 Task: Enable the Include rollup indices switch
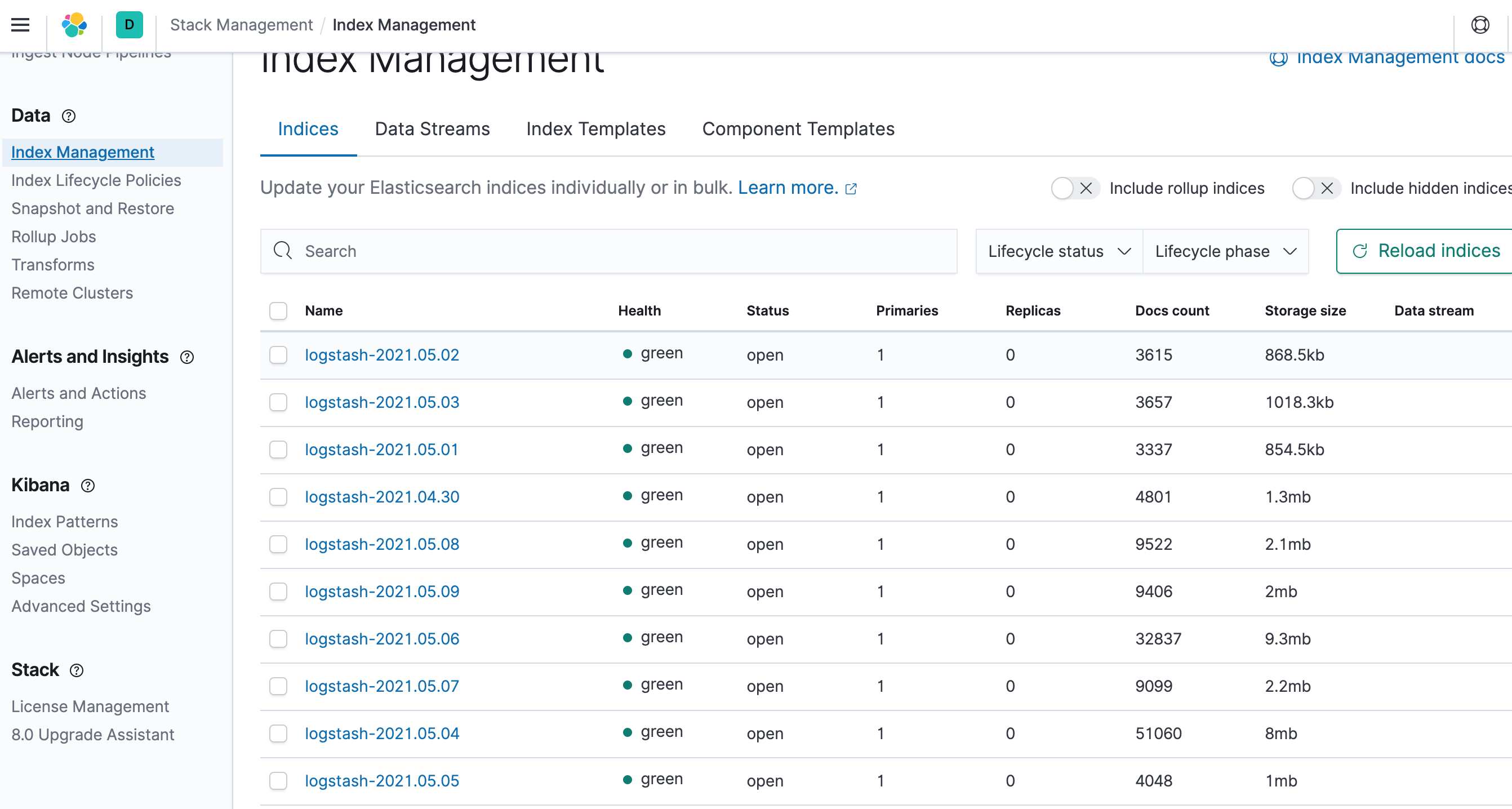pos(1075,189)
